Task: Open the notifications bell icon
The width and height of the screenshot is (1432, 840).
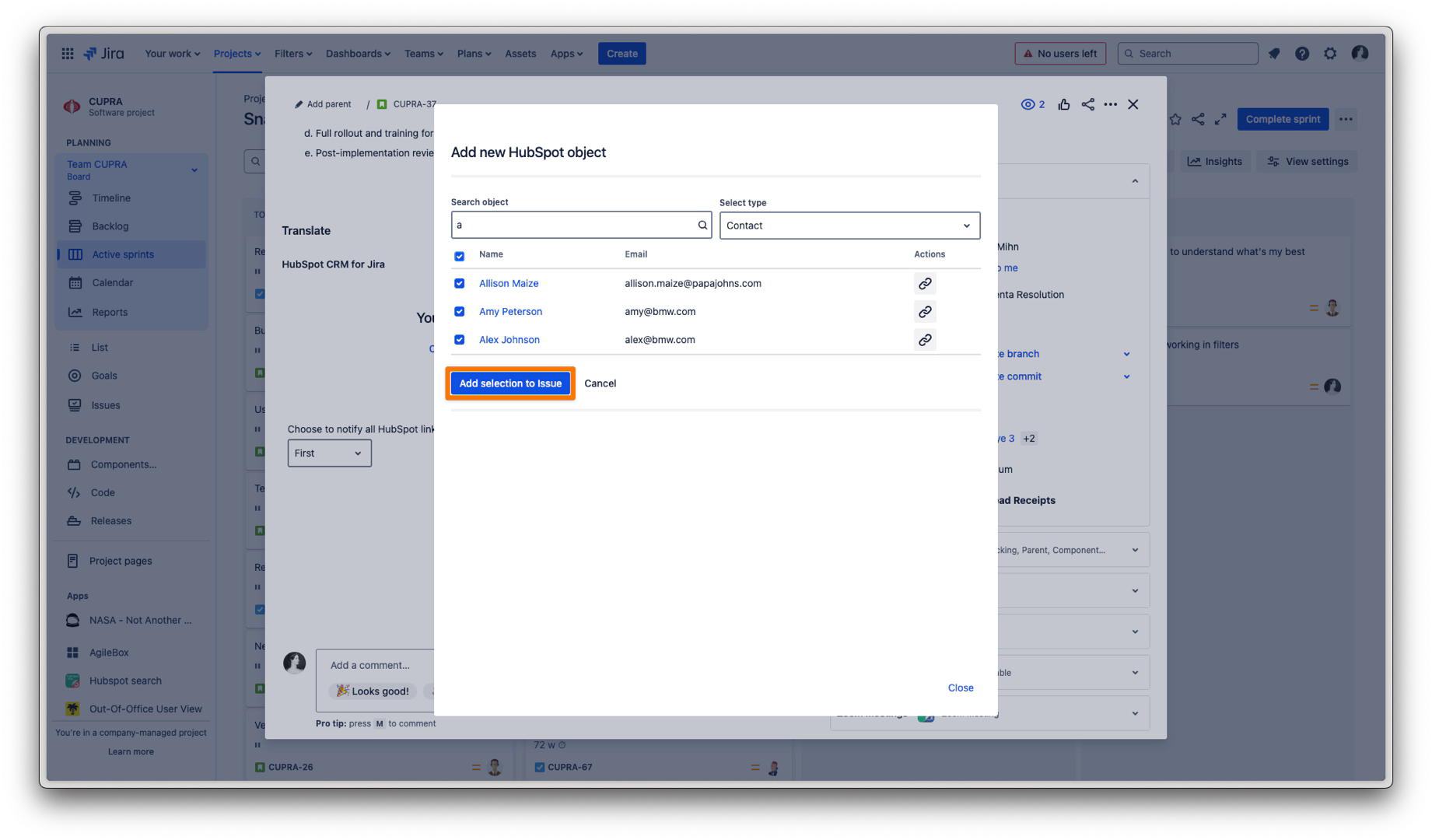Action: (1274, 54)
